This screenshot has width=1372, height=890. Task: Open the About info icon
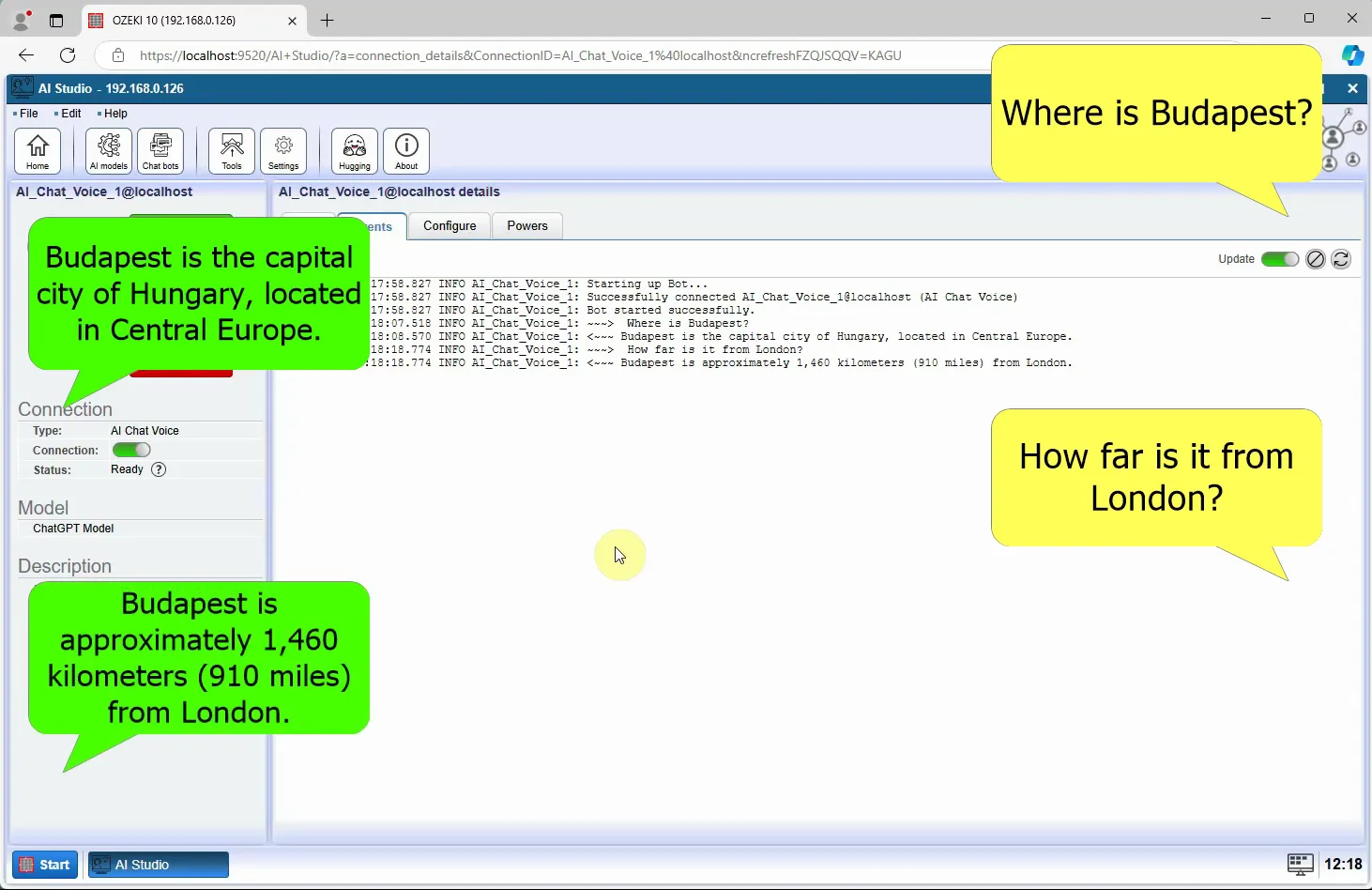click(406, 151)
